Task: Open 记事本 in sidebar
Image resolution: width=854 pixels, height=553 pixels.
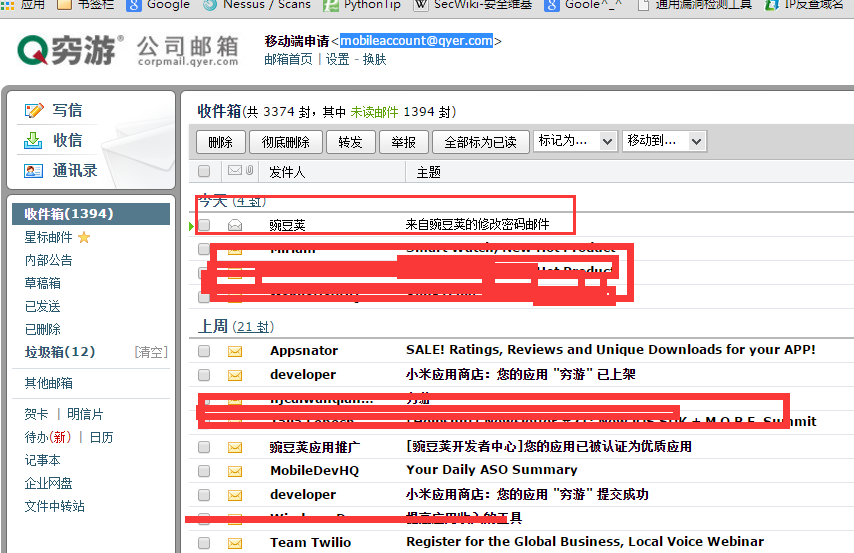Action: click(42, 460)
